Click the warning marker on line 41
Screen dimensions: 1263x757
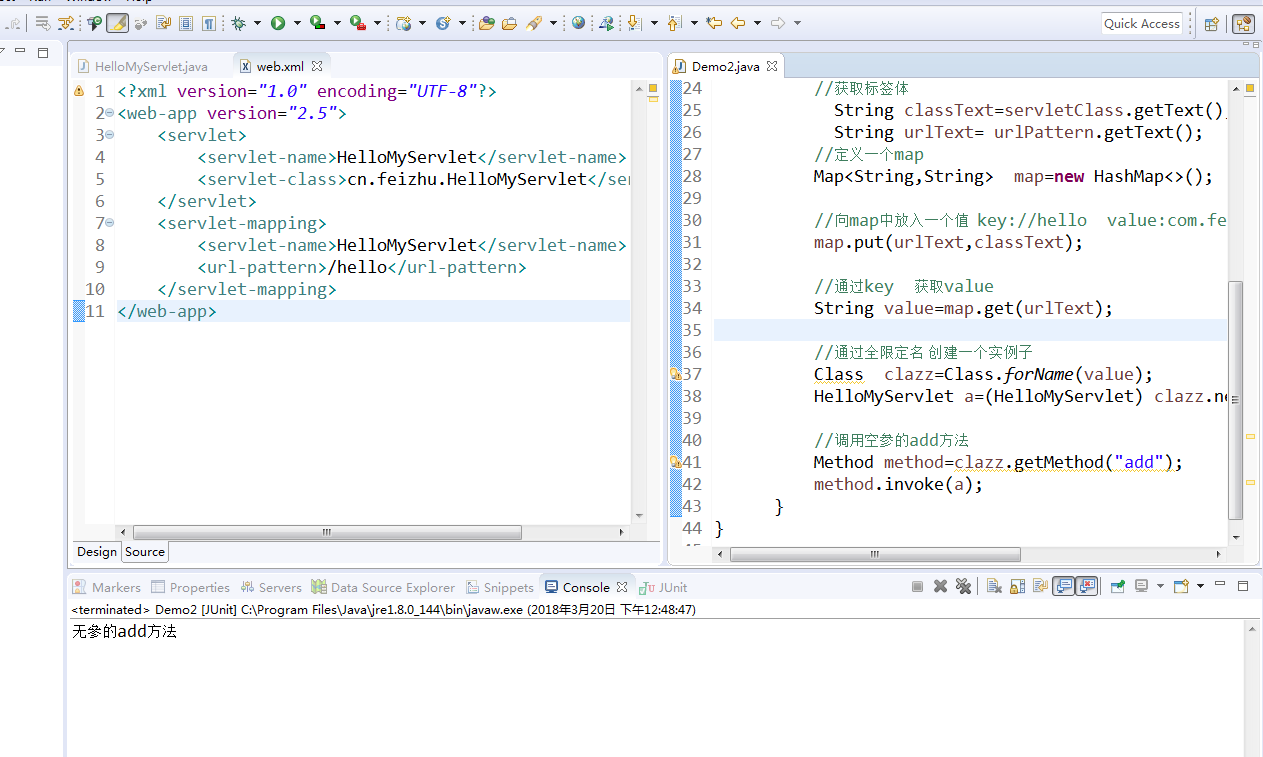(675, 462)
